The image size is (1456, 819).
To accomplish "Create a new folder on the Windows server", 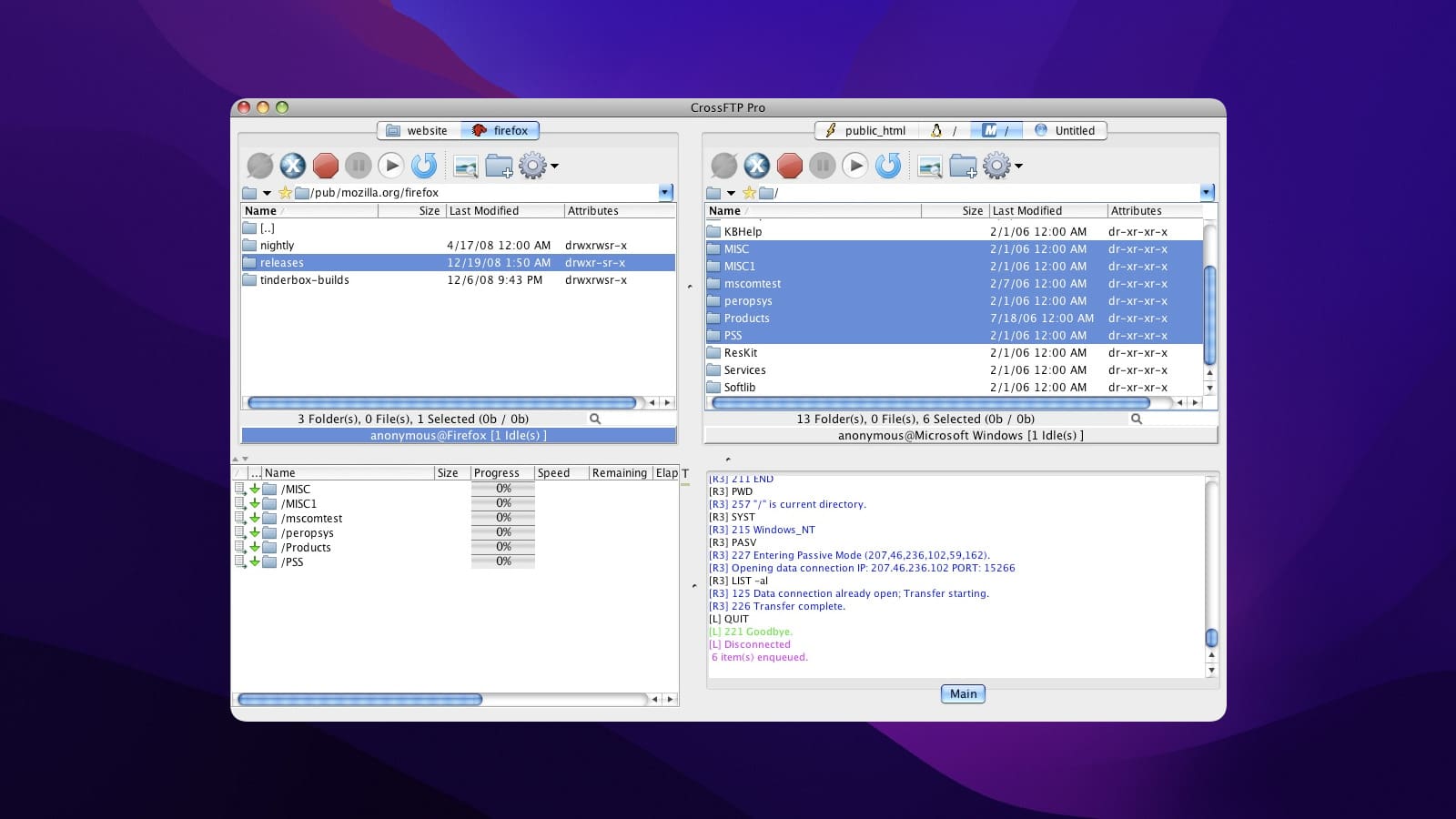I will pos(963,167).
